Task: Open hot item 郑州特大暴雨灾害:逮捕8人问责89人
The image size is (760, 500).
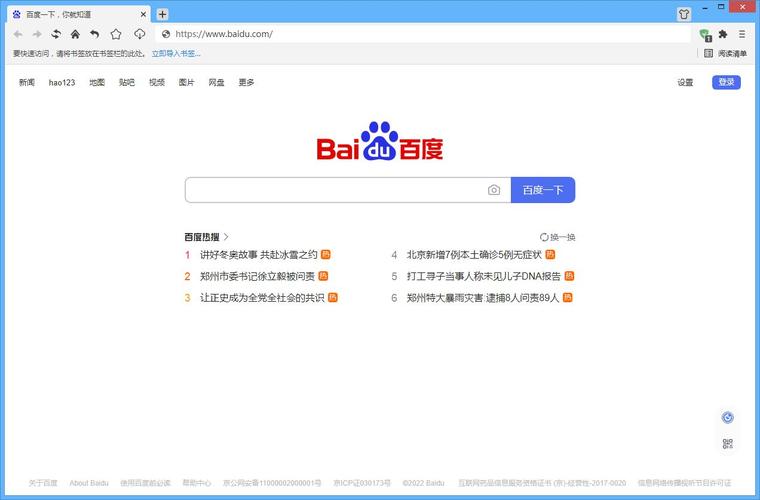Action: (x=483, y=297)
